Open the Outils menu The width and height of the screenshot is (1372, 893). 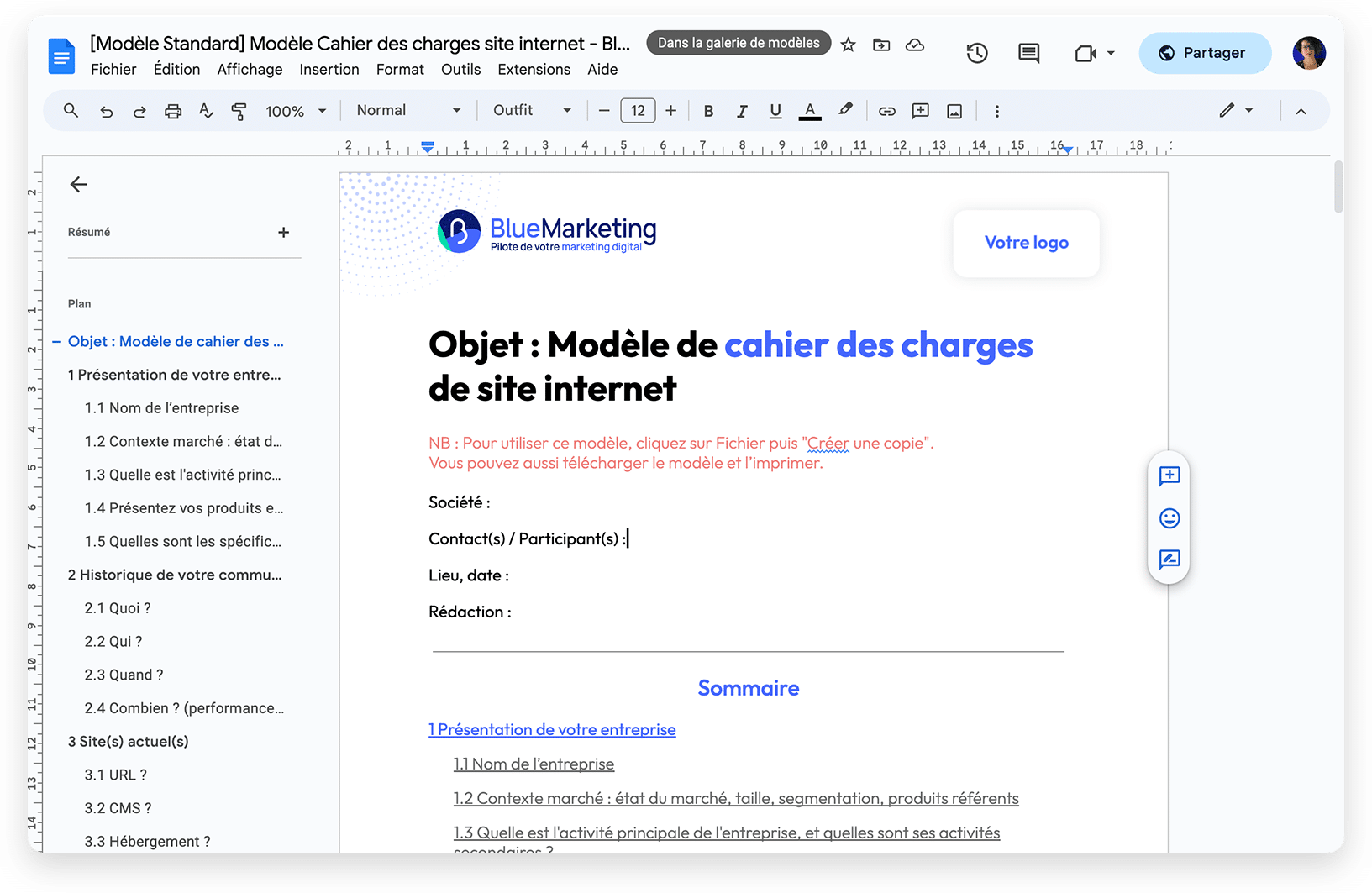click(460, 69)
